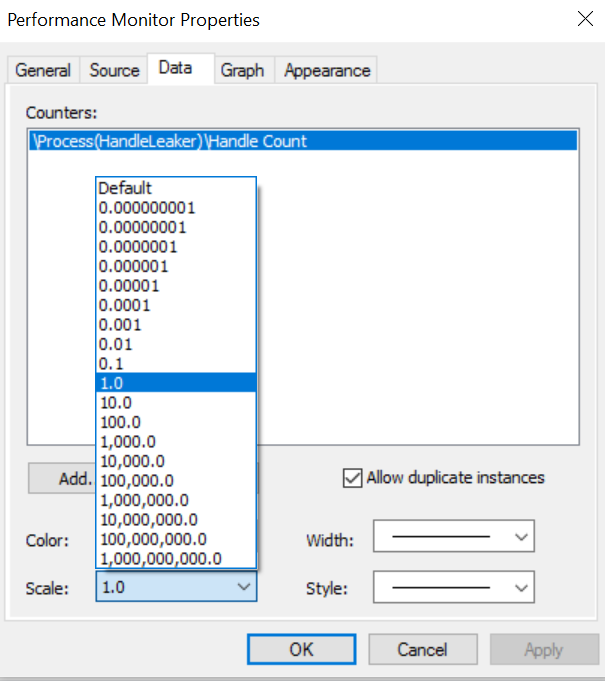Select scale 0.001 from the list
The image size is (605, 681).
click(120, 324)
